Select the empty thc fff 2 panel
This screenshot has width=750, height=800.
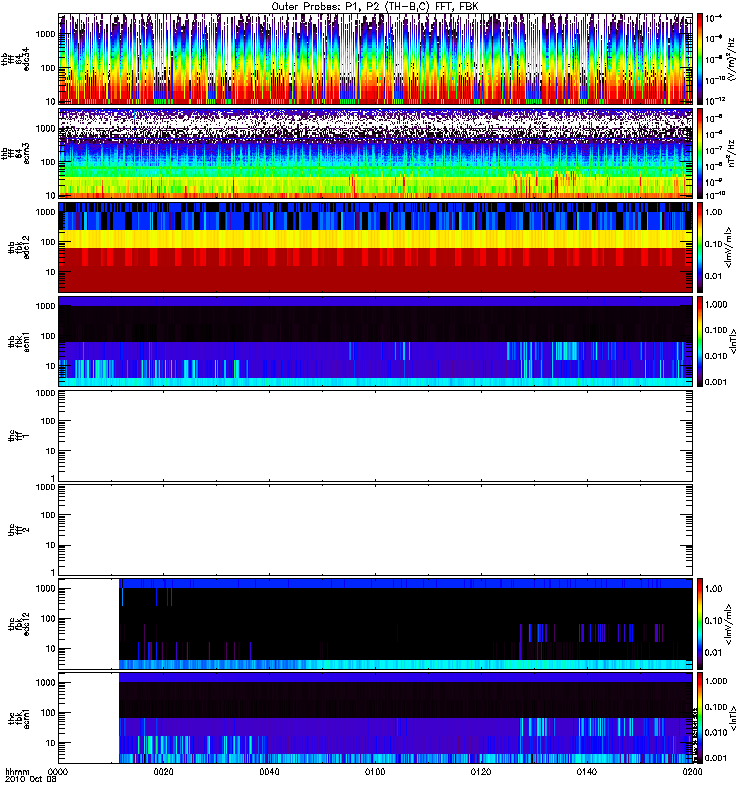pyautogui.click(x=376, y=530)
